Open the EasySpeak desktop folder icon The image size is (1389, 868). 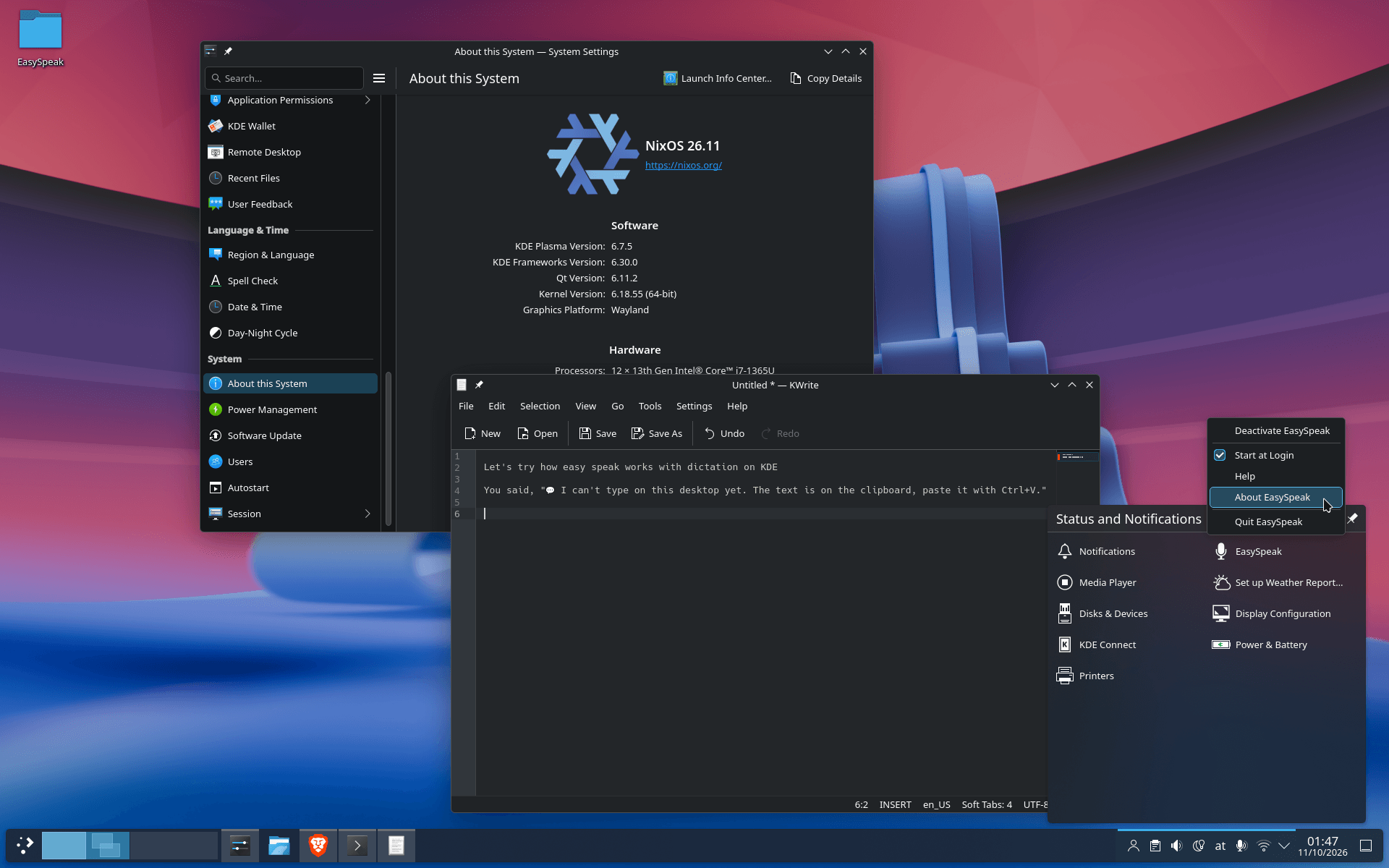point(41,38)
